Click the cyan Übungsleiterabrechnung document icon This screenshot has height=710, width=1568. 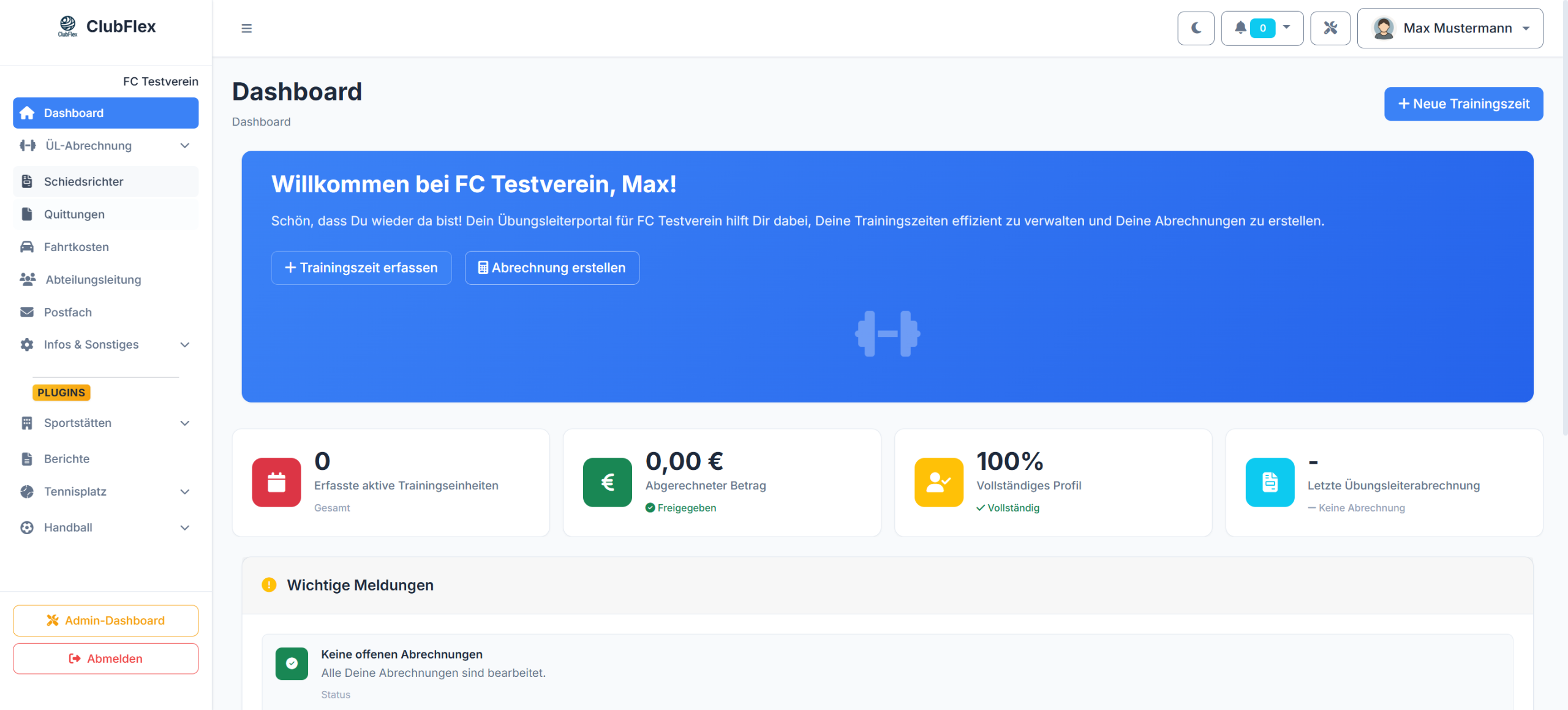tap(1270, 482)
